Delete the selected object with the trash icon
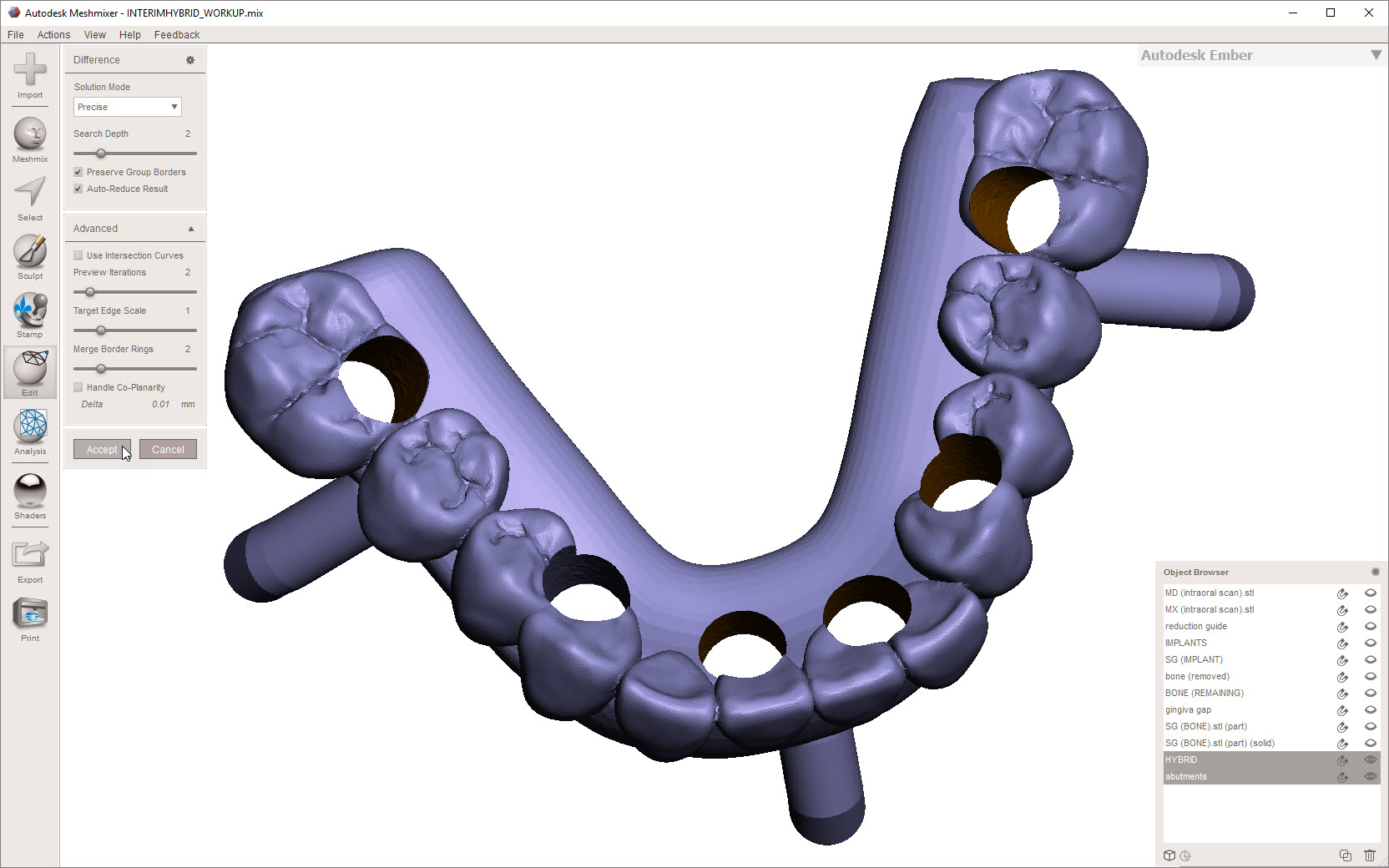This screenshot has height=868, width=1389. [x=1369, y=855]
